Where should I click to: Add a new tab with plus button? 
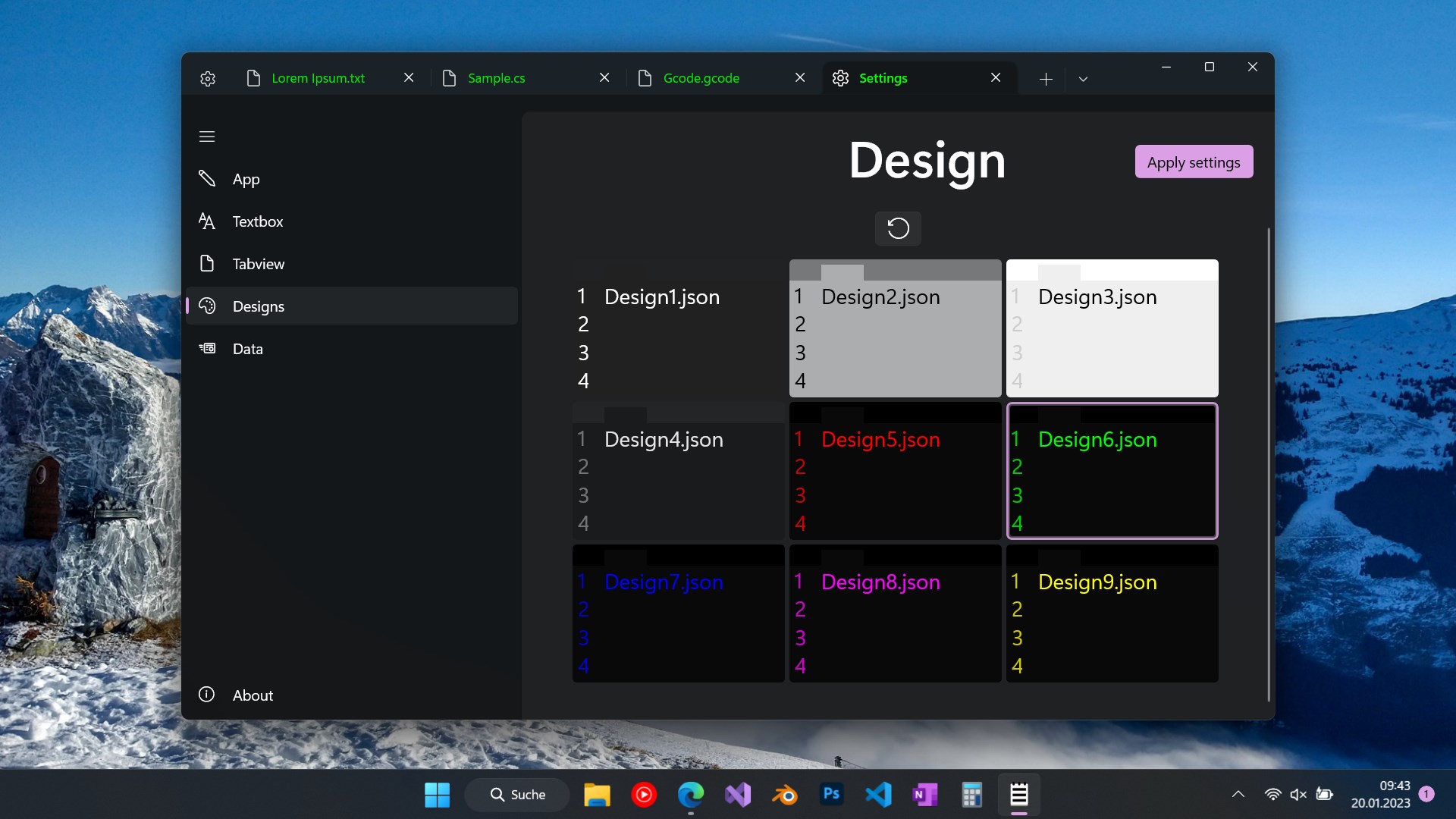1046,79
